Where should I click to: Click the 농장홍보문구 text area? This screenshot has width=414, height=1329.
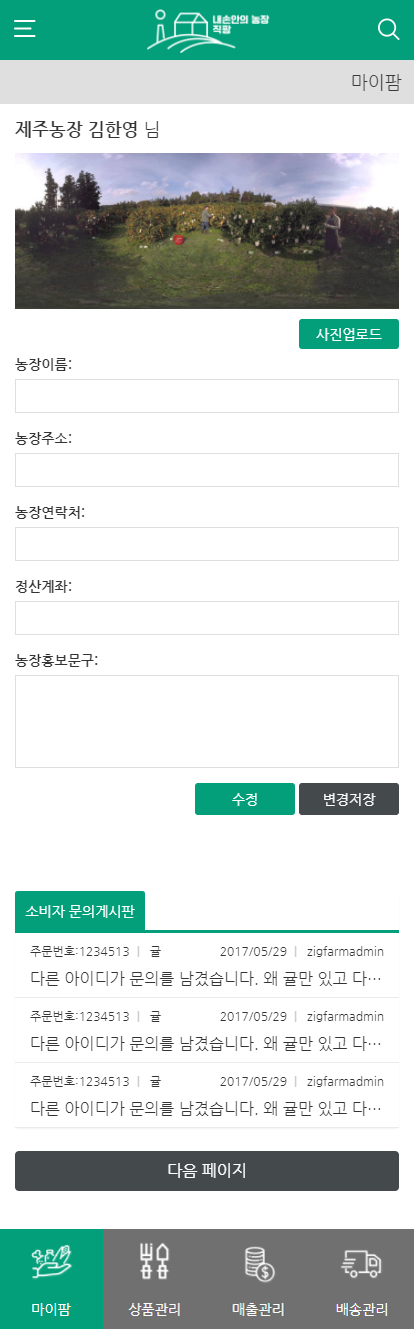point(207,721)
